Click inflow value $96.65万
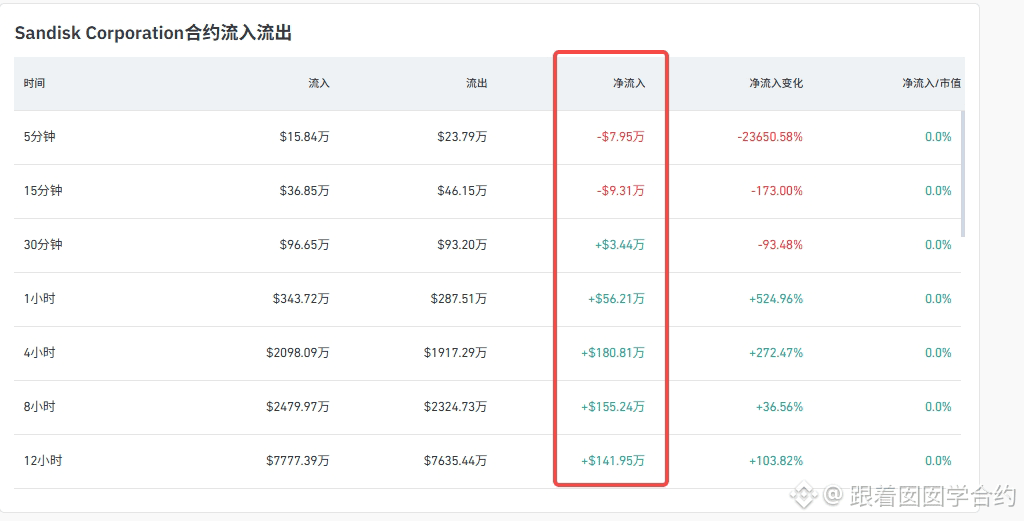The height and width of the screenshot is (521, 1024). point(304,245)
